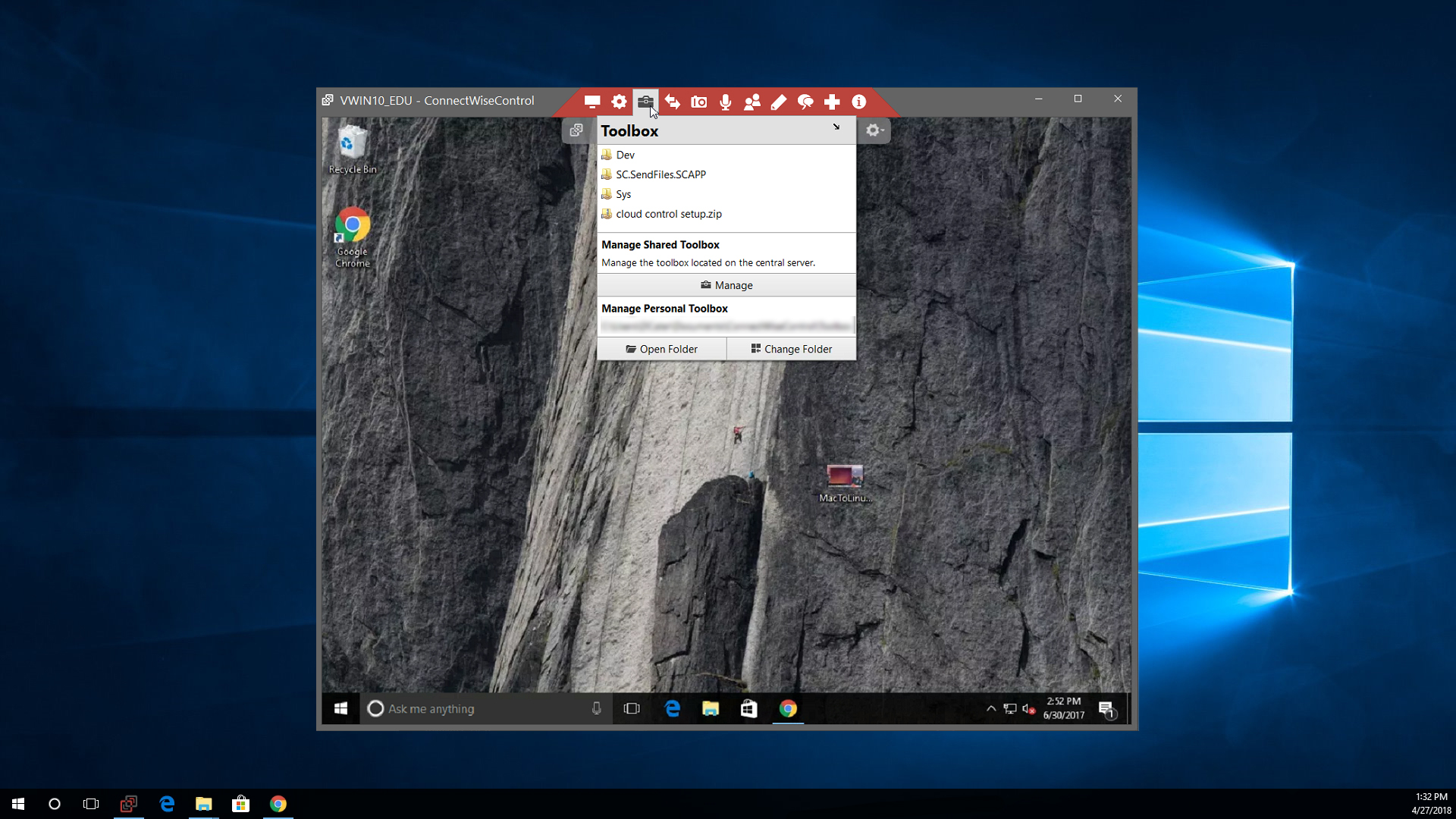This screenshot has width=1456, height=819.
Task: Click the Helper plus icon
Action: point(832,102)
